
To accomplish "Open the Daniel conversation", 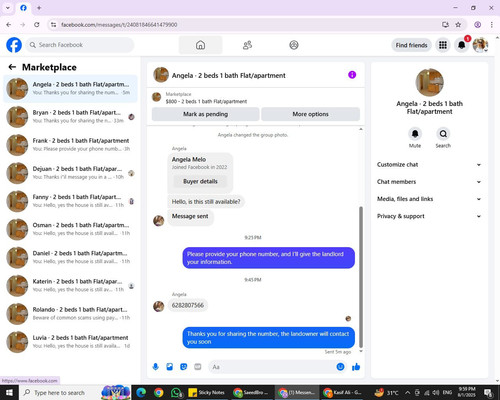I will pyautogui.click(x=70, y=257).
